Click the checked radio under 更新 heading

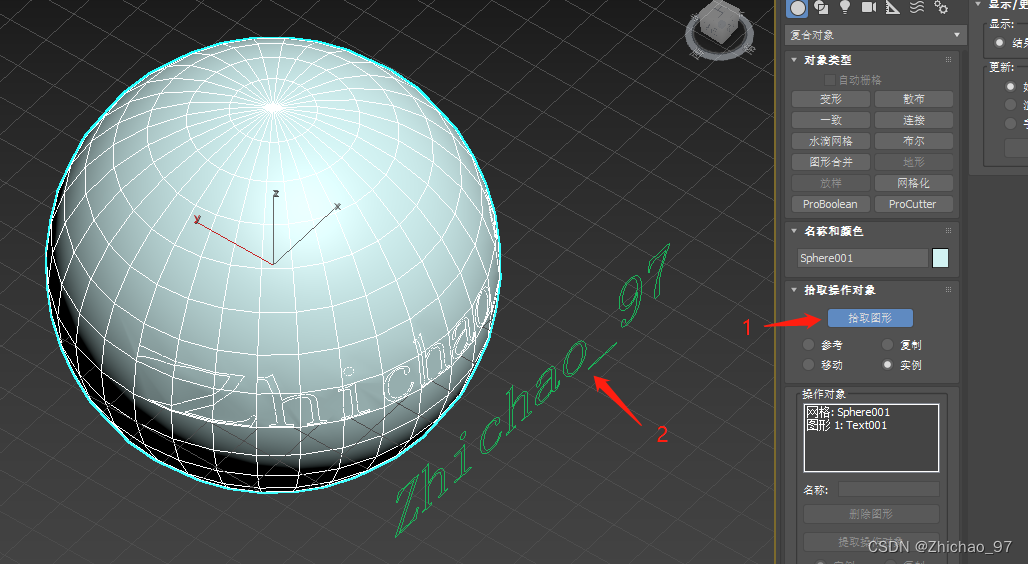click(x=1010, y=87)
